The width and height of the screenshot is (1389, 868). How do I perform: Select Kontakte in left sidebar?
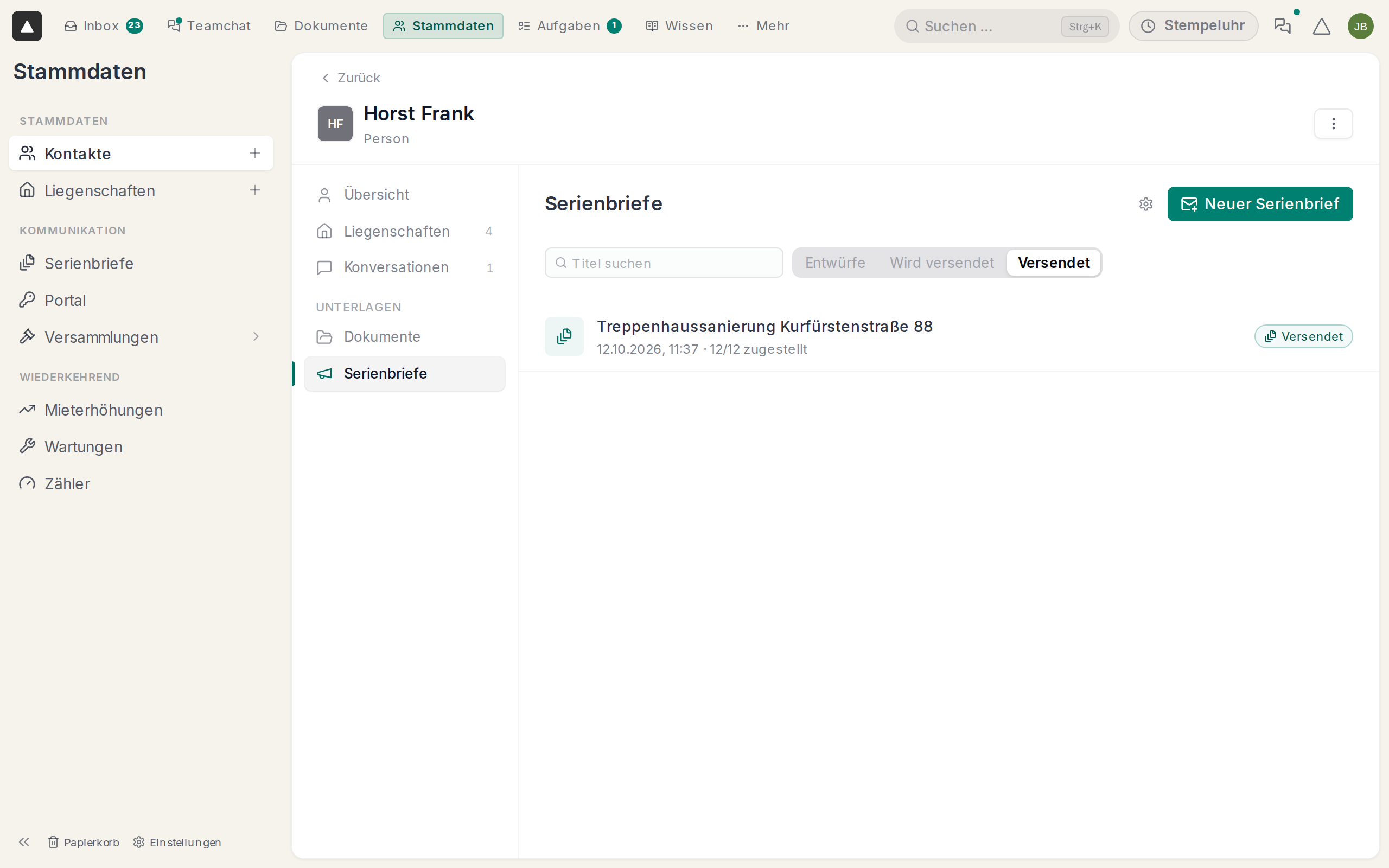(x=141, y=154)
